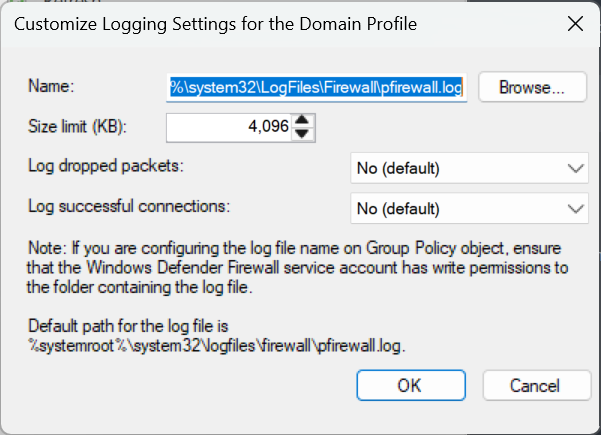
Task: Click chevron arrow of Log successful connections combo
Action: pos(576,208)
